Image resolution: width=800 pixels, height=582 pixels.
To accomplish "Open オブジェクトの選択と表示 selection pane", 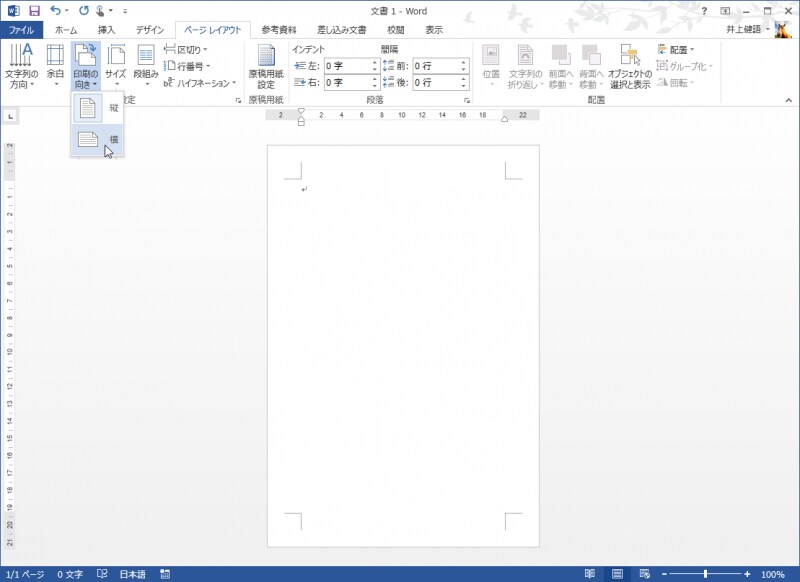I will pyautogui.click(x=630, y=66).
